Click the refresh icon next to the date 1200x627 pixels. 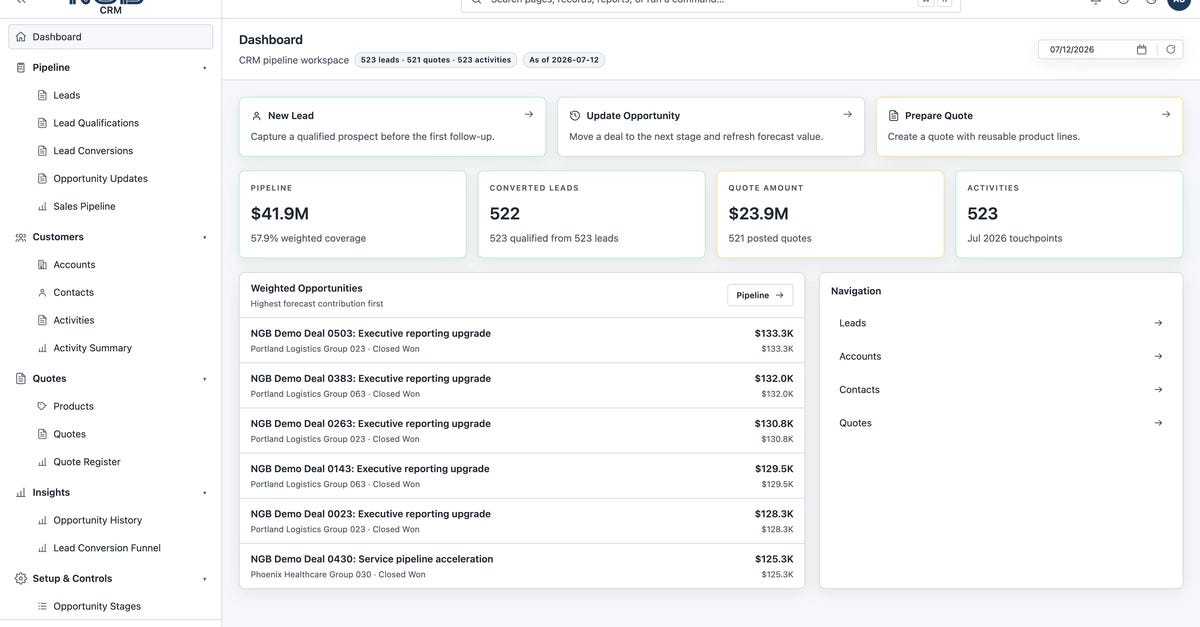pos(1171,49)
